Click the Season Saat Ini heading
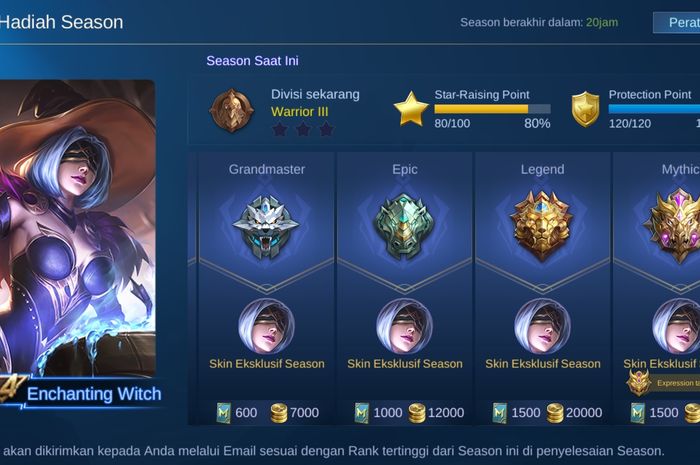 click(x=252, y=61)
